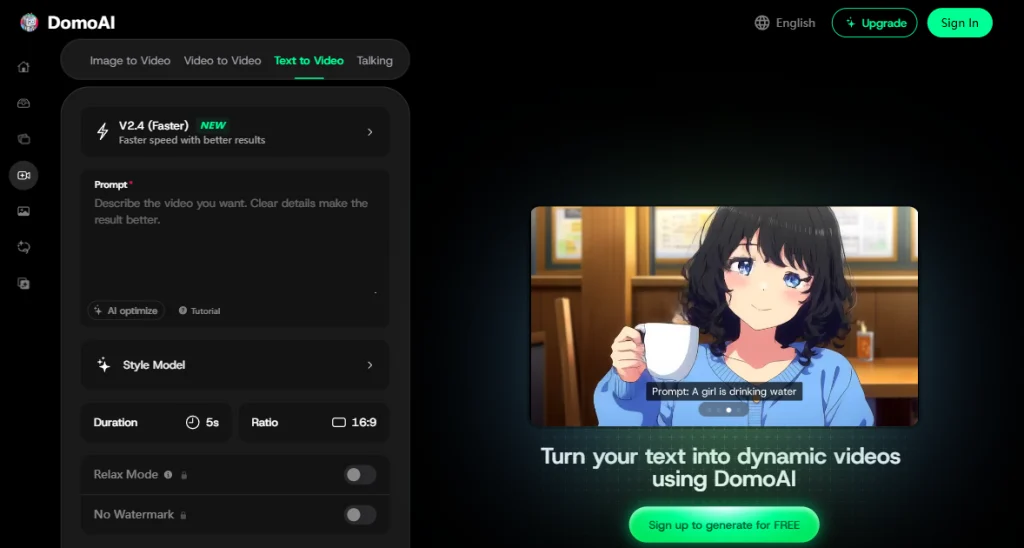Open the Duration 5s selector
1024x548 pixels.
[156, 423]
